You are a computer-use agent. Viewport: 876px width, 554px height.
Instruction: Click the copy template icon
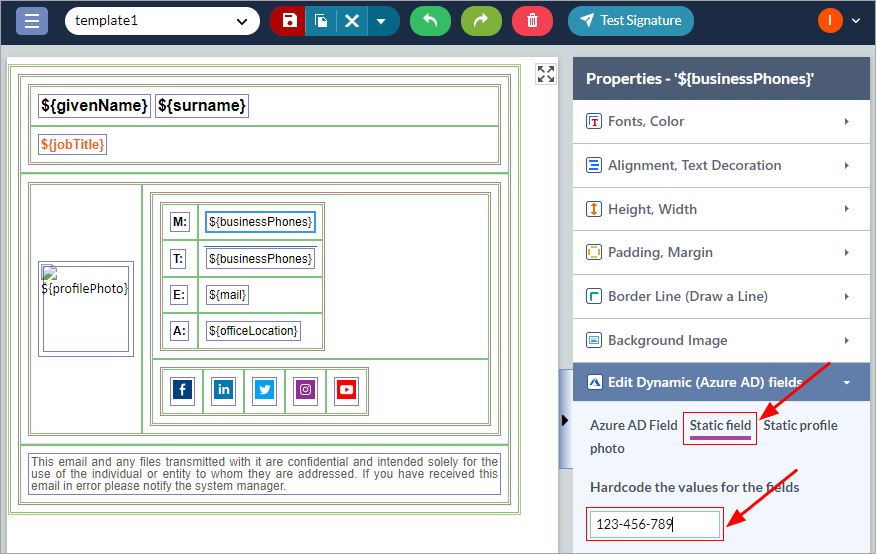[321, 21]
